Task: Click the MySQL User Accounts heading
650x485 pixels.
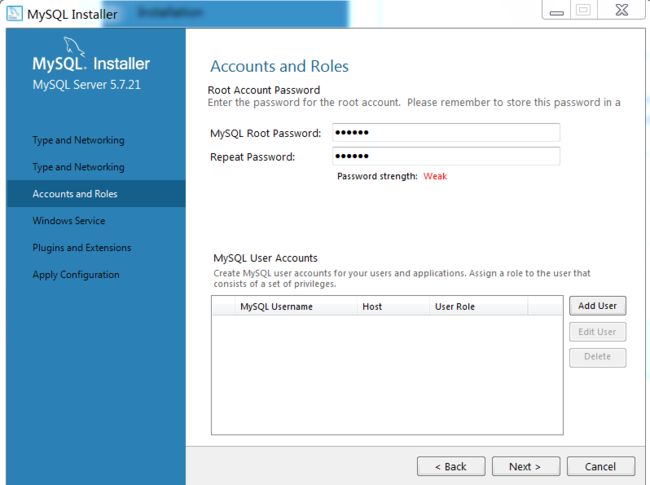Action: click(265, 258)
